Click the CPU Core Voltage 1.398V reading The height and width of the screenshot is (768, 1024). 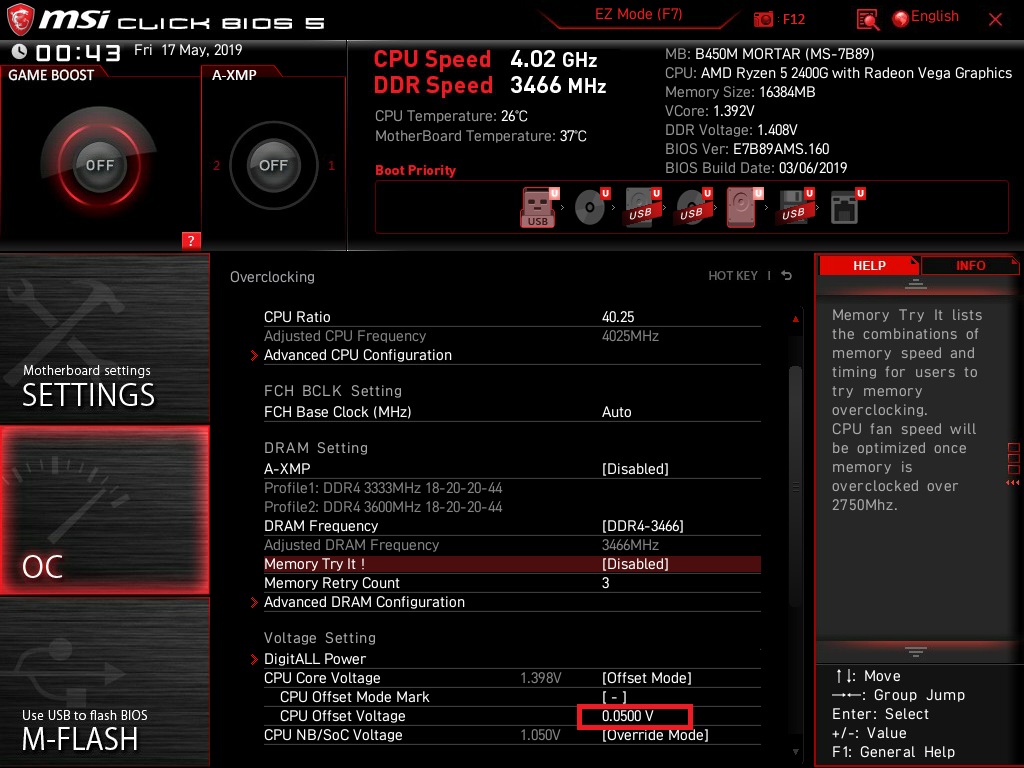pos(541,678)
